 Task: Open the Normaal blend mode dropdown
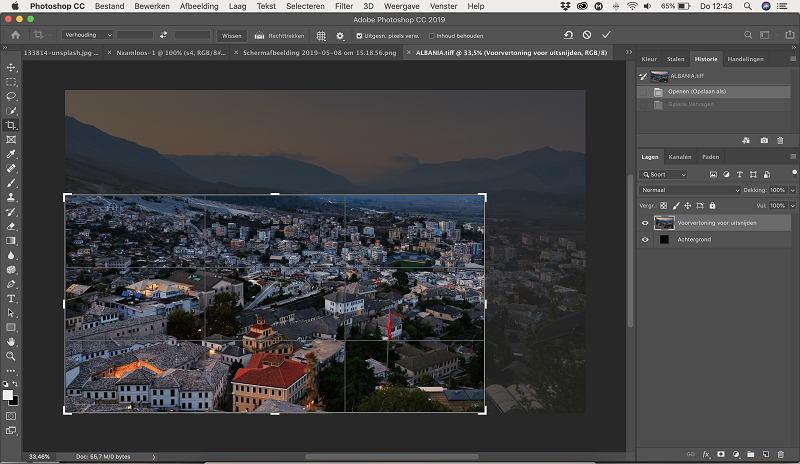[x=689, y=190]
